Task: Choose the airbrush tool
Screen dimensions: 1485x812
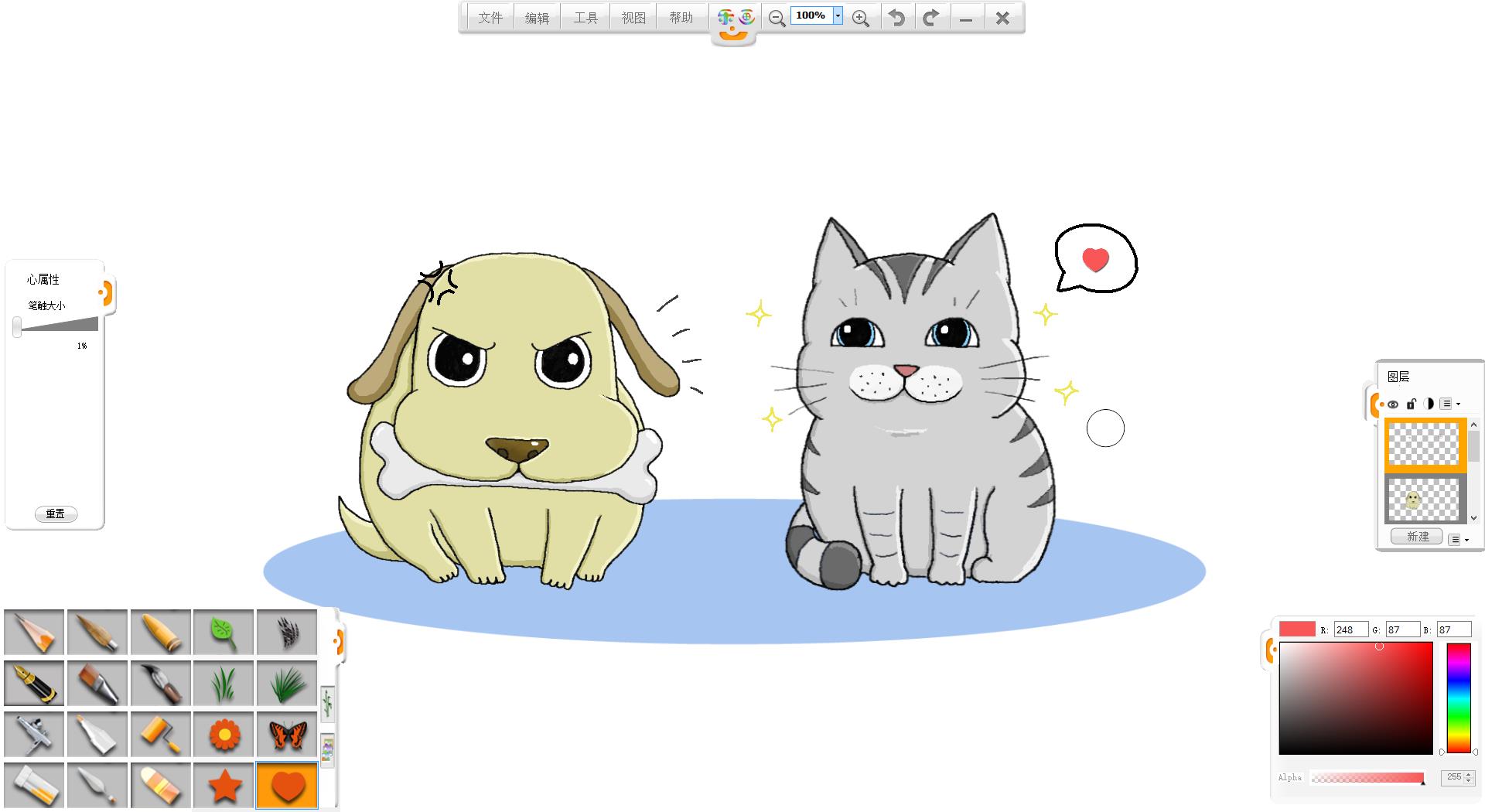Action: tap(34, 735)
